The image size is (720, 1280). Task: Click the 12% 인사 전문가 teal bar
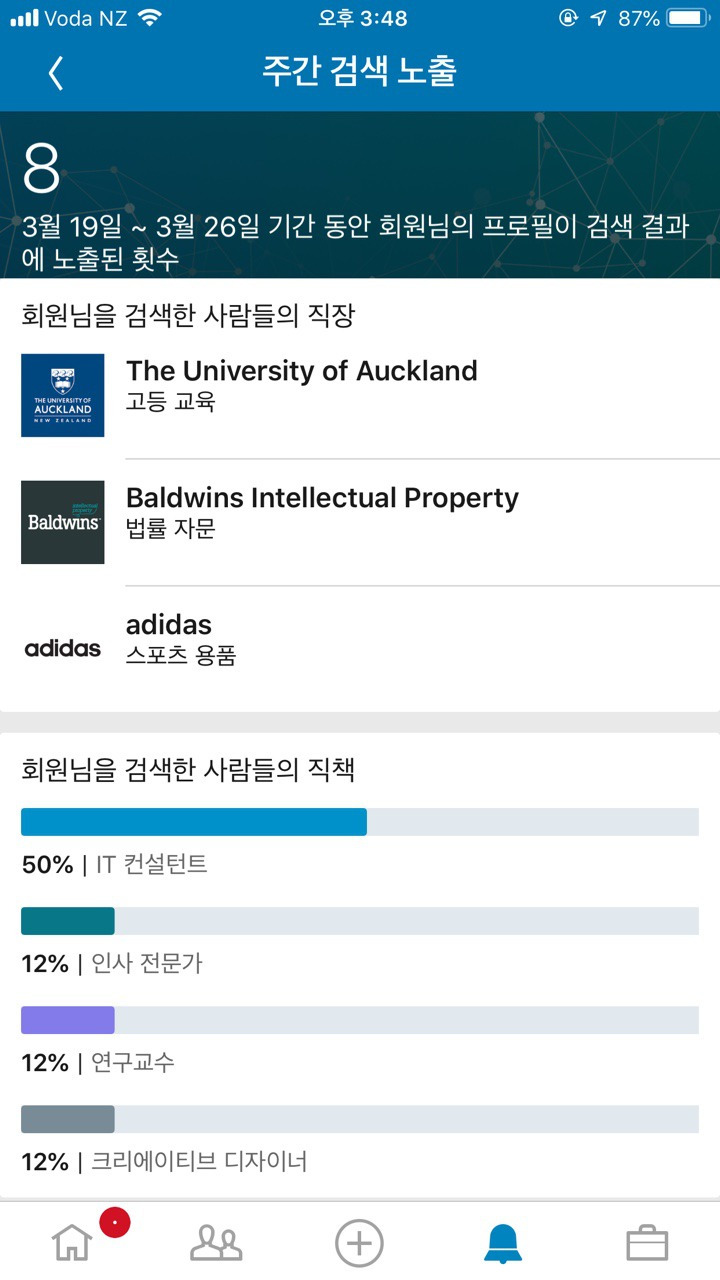[x=68, y=921]
